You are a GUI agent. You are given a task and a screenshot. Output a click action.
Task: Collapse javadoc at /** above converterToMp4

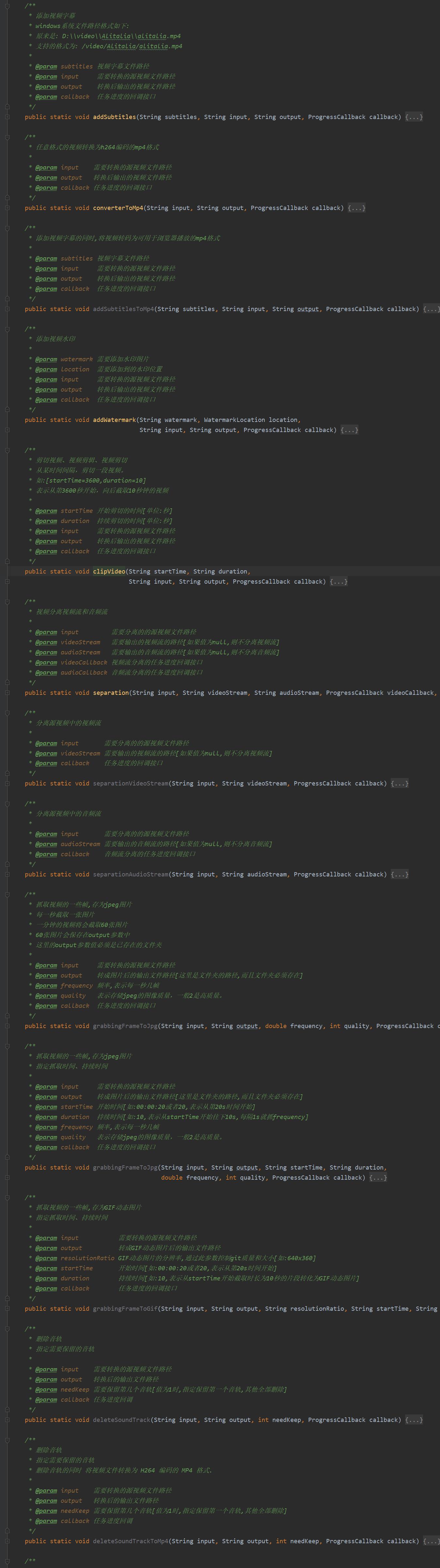7,137
